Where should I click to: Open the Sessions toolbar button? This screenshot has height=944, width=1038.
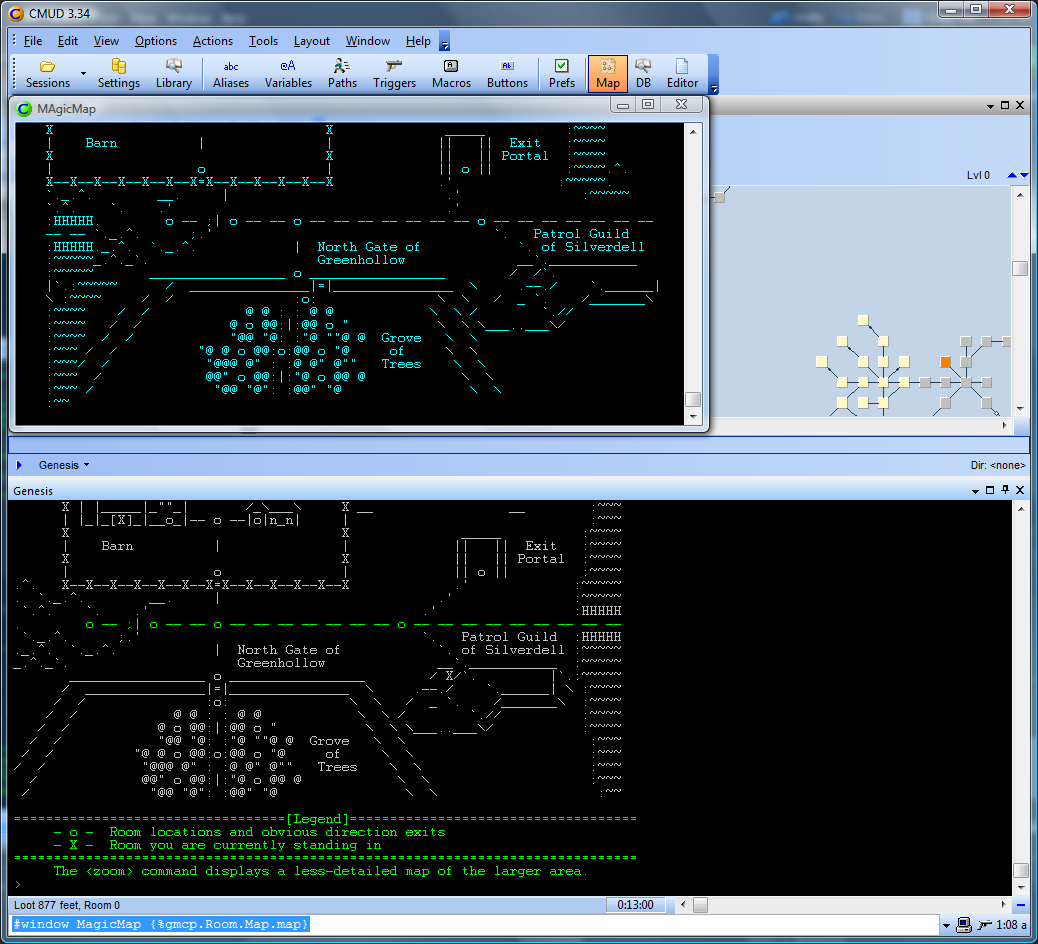click(48, 73)
